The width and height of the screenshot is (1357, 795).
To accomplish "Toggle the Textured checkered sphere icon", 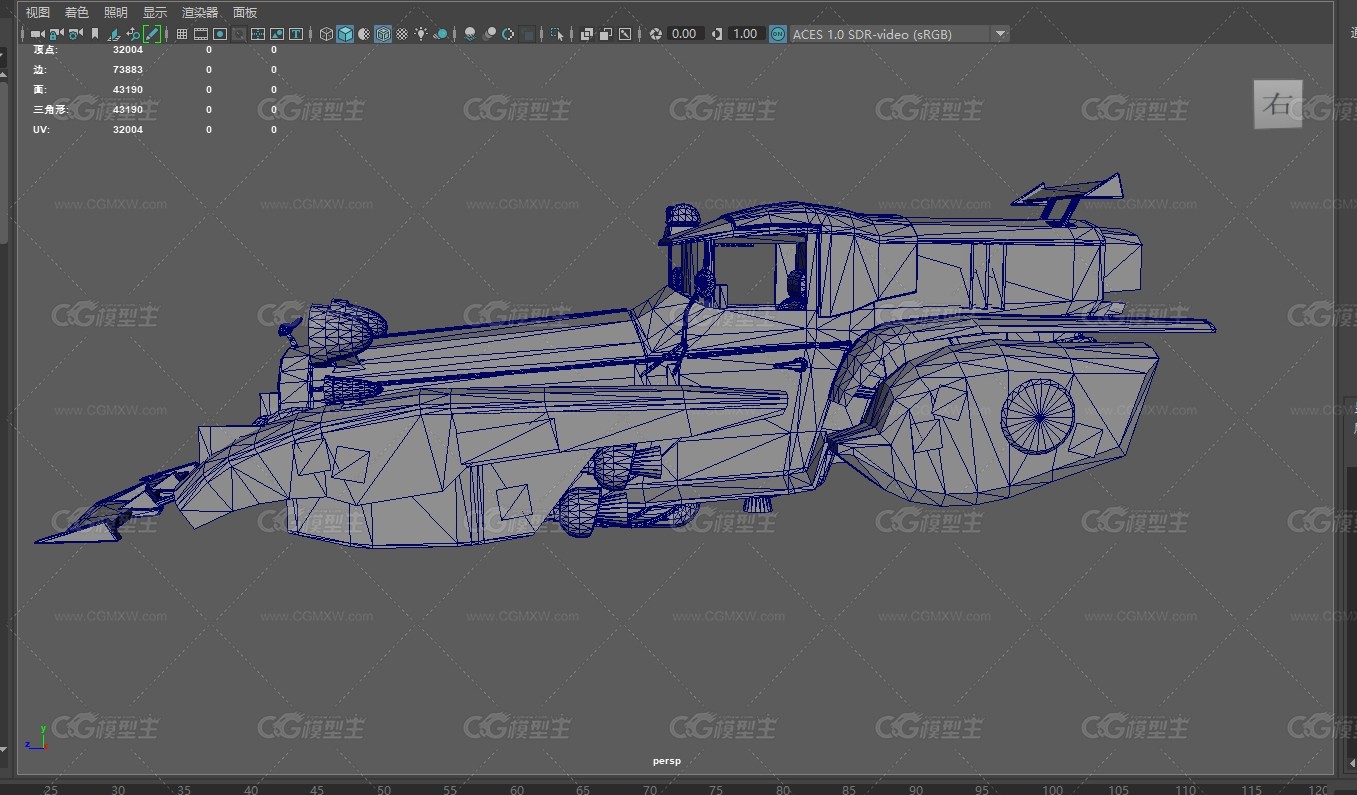I will click(402, 34).
